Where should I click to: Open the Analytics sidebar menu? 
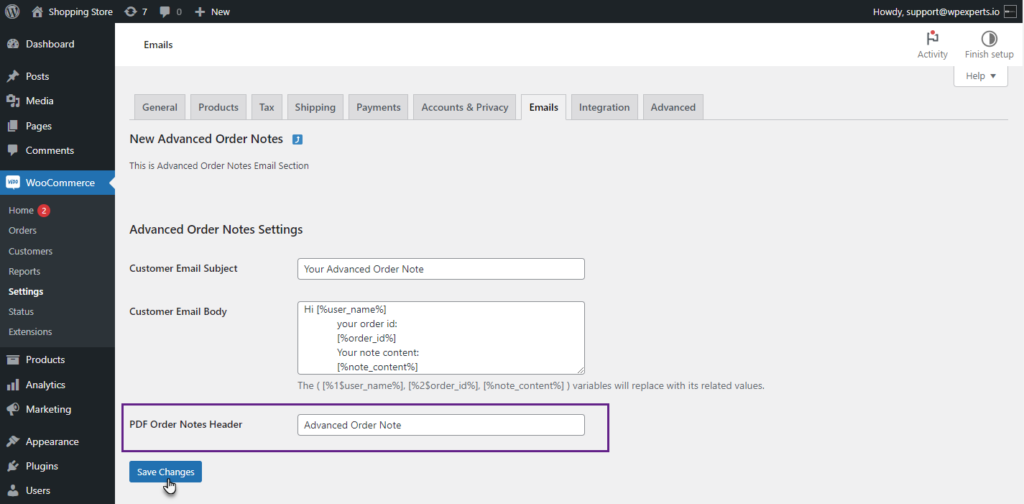click(46, 385)
